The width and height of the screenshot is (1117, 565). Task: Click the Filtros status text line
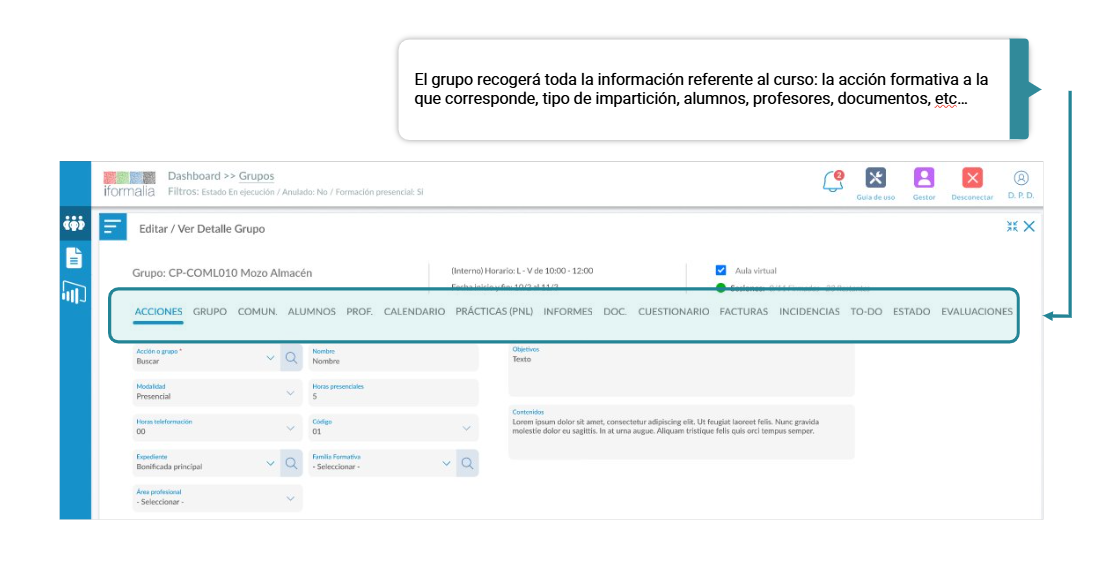pyautogui.click(x=296, y=192)
